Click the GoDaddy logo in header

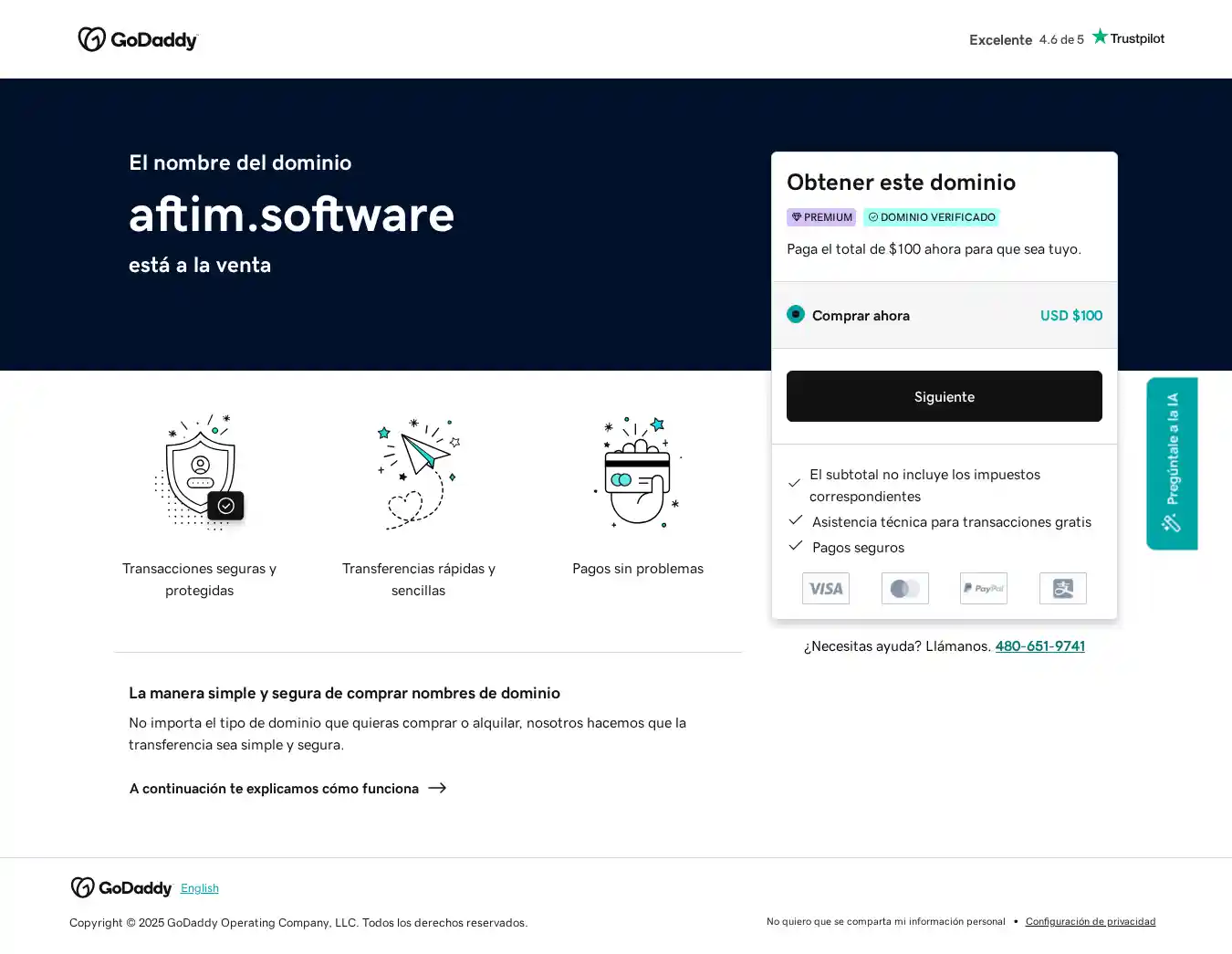pyautogui.click(x=138, y=39)
